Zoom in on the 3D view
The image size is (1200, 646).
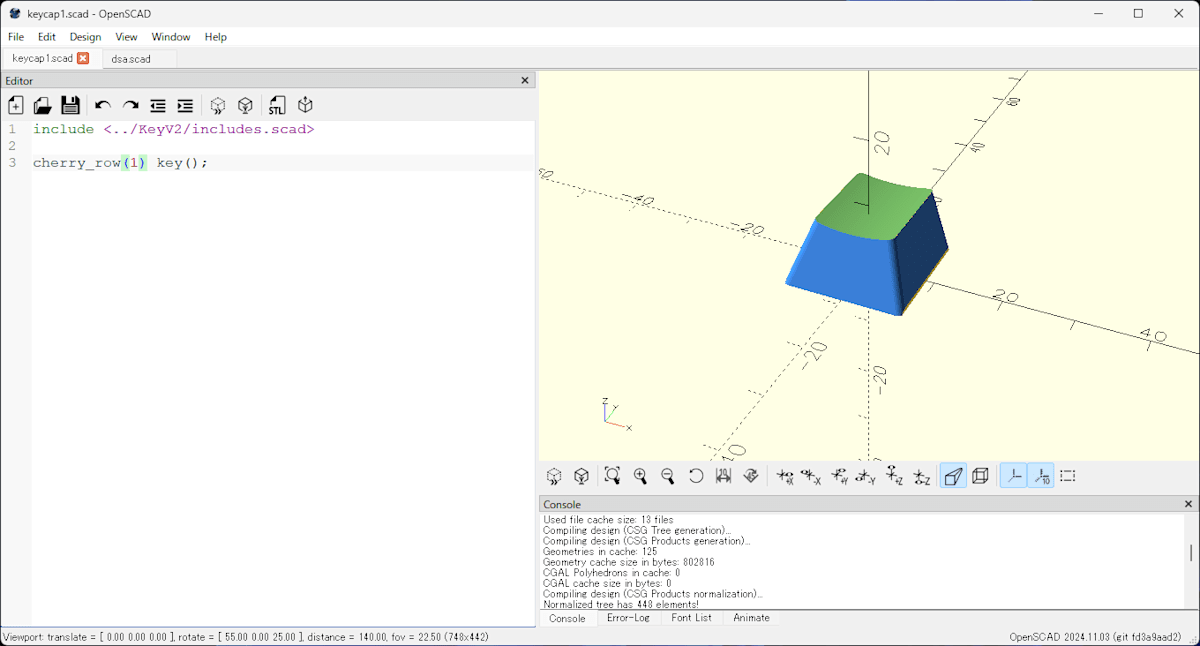coord(640,476)
